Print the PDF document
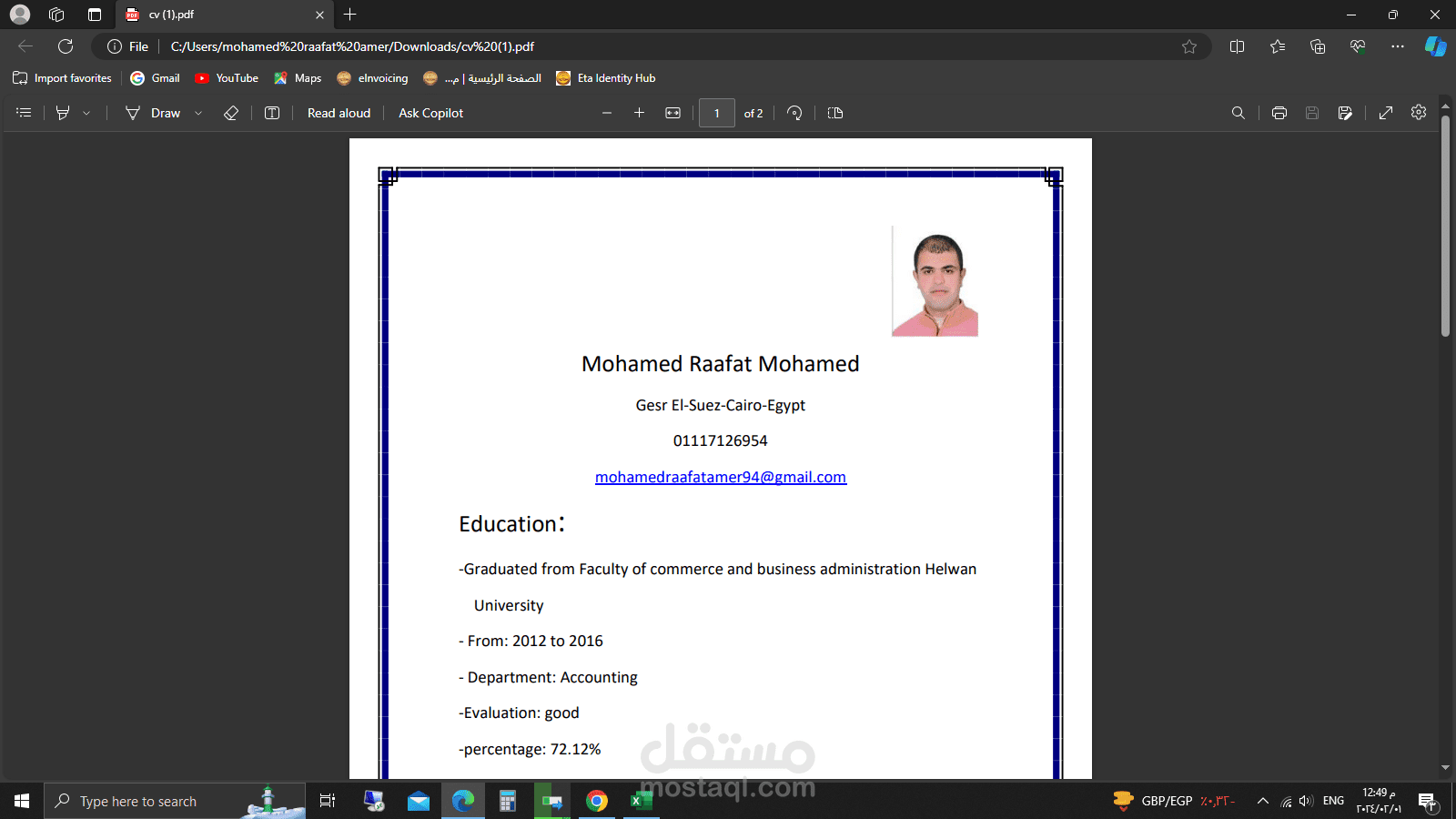 (1279, 113)
